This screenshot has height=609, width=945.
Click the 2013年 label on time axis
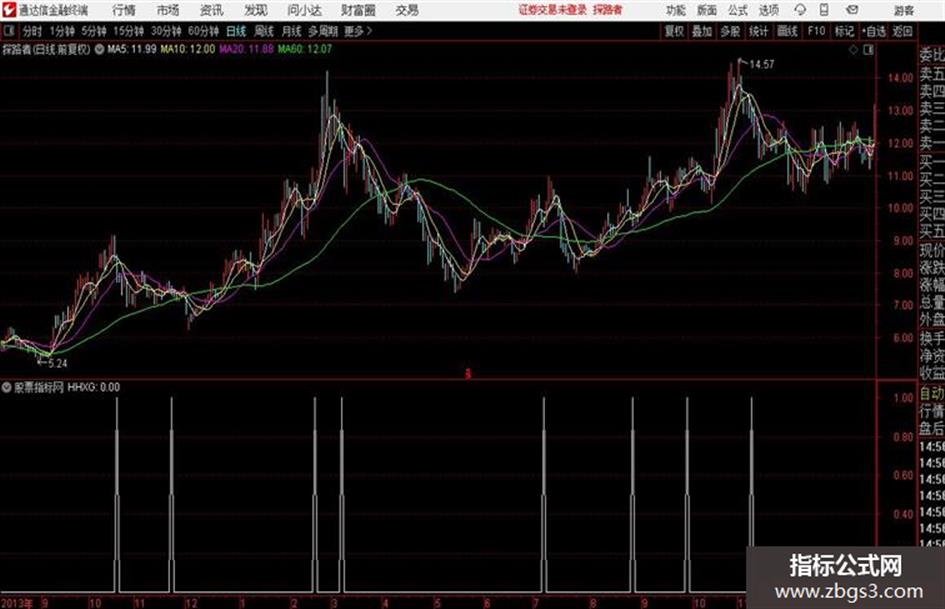click(x=17, y=603)
